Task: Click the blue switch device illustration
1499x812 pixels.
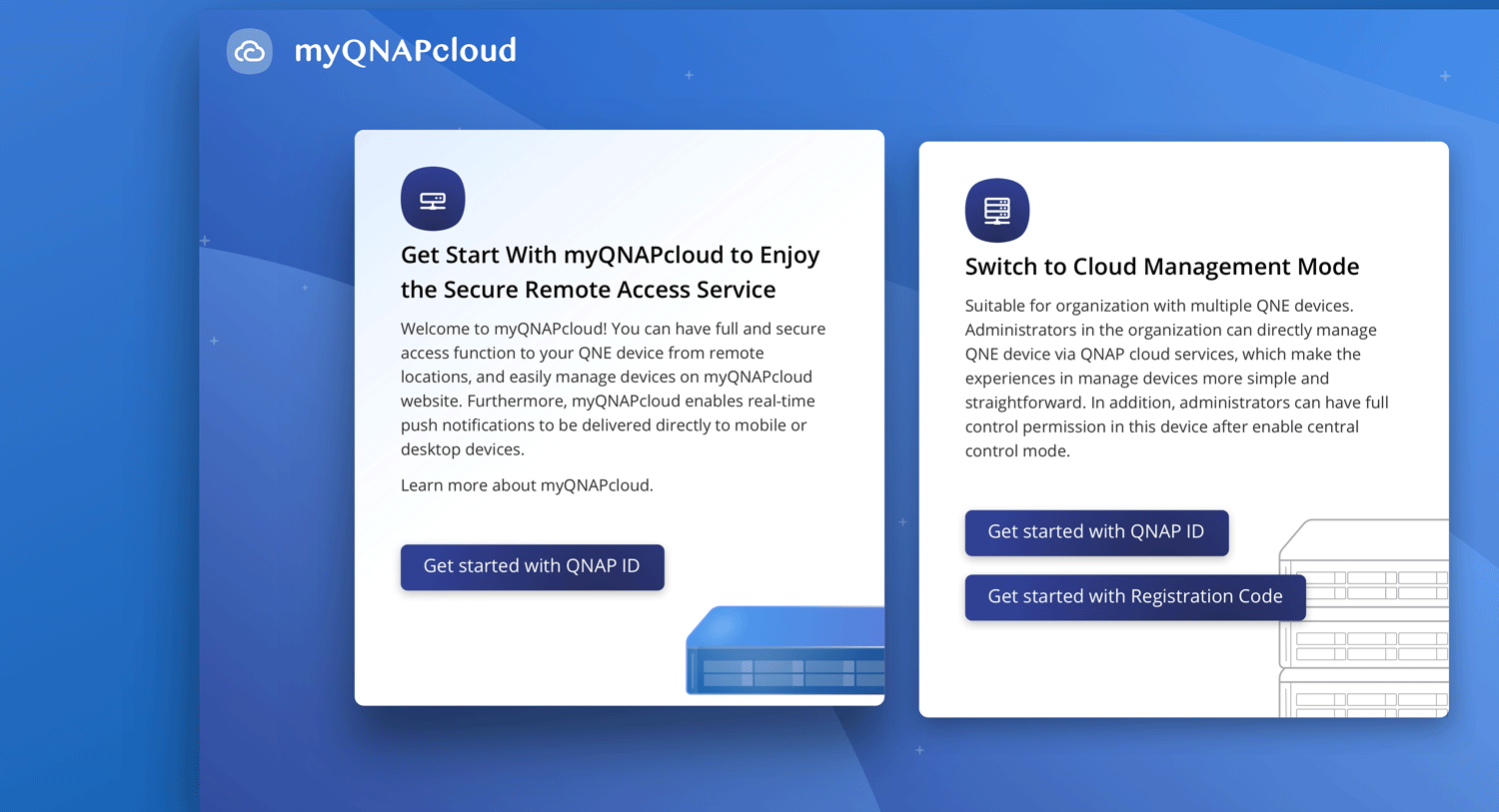Action: (x=785, y=650)
